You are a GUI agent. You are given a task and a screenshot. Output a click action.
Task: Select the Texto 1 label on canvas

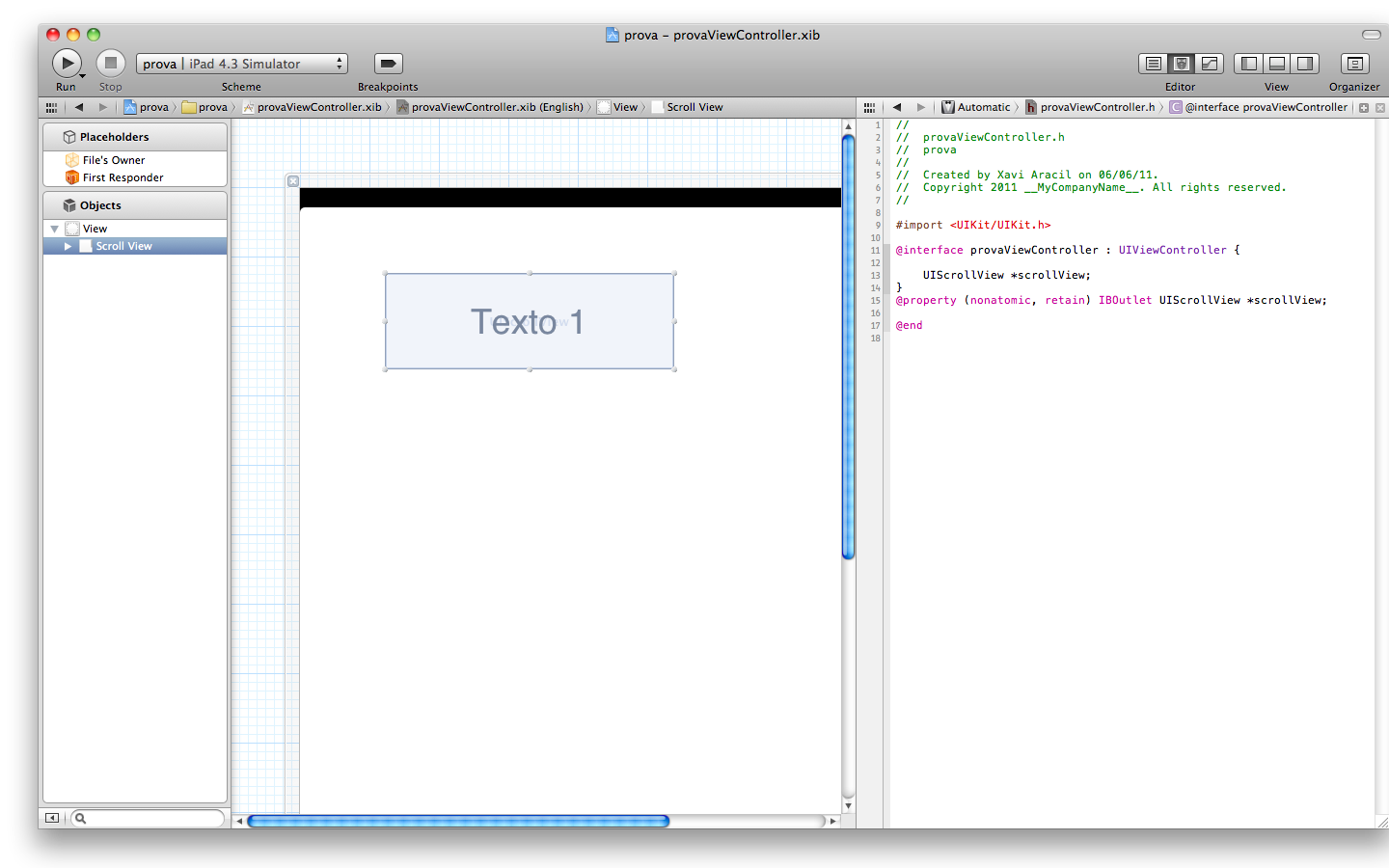530,321
